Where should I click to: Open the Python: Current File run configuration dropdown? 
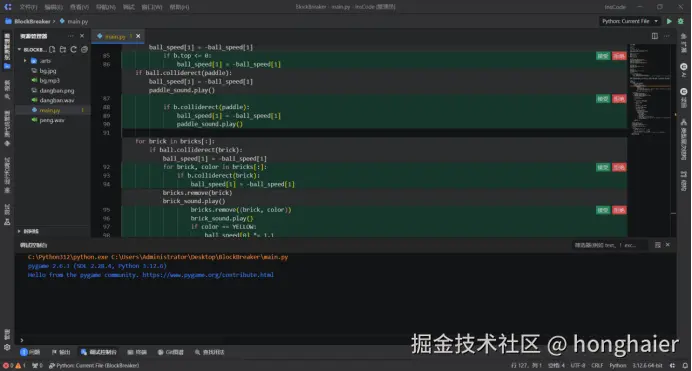coord(630,21)
